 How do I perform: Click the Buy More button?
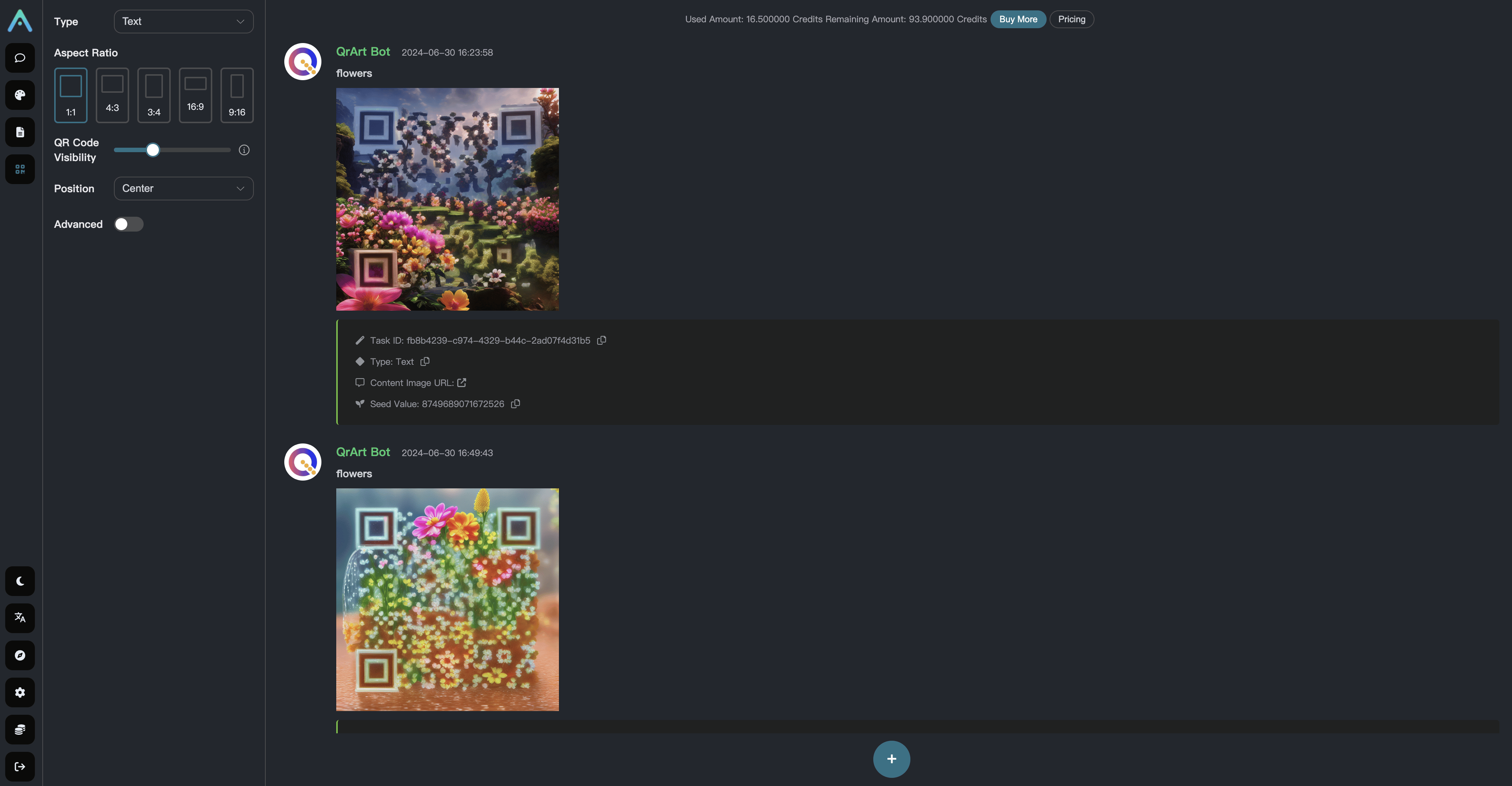click(x=1018, y=19)
